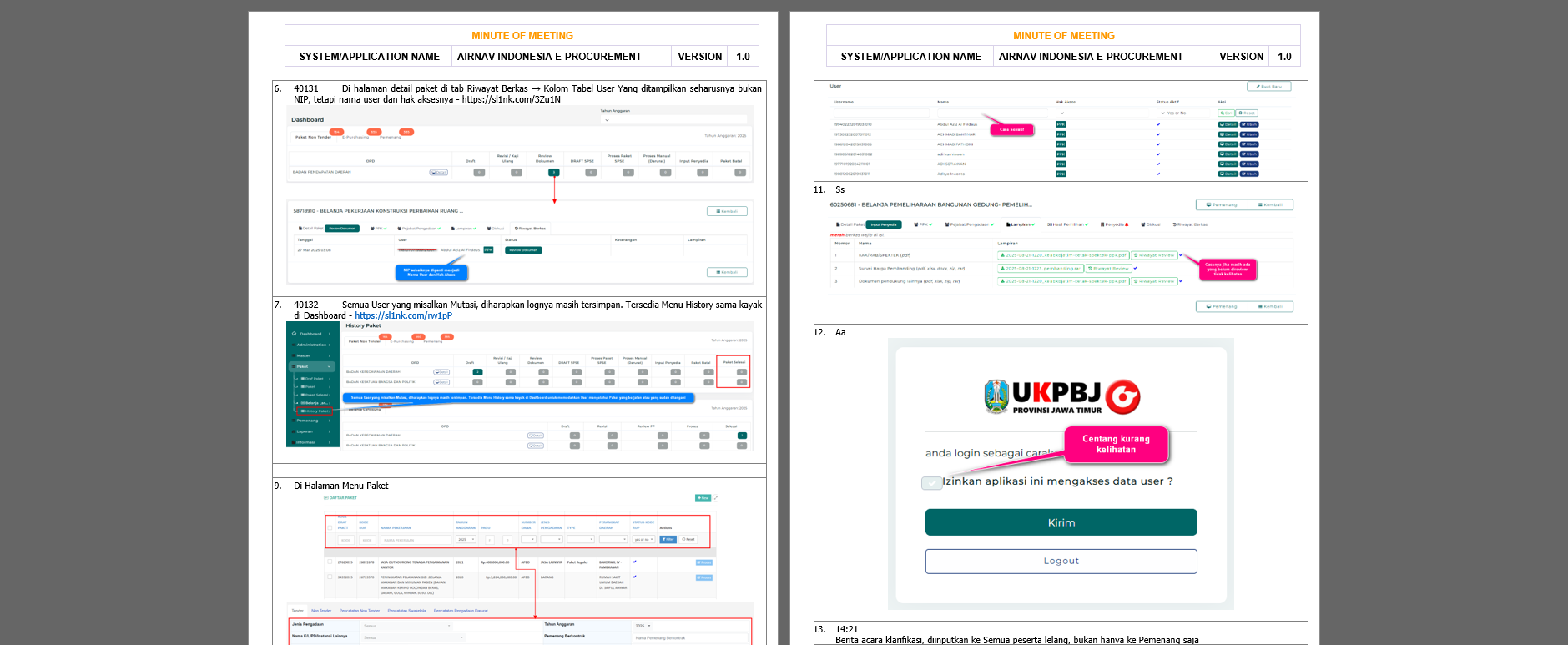Click the Nama Pekerjaan filter field
Image resolution: width=1568 pixels, height=645 pixels.
(x=416, y=540)
